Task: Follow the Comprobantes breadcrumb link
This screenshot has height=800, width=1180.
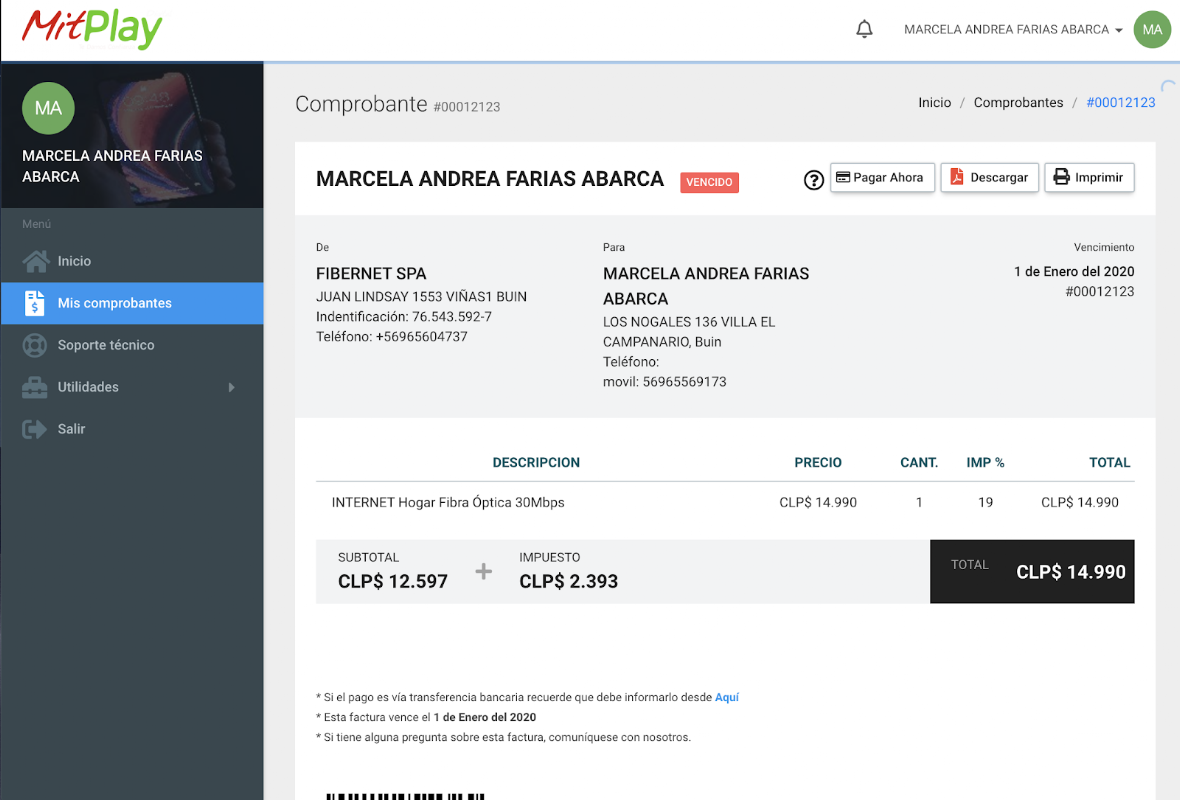Action: tap(1018, 102)
